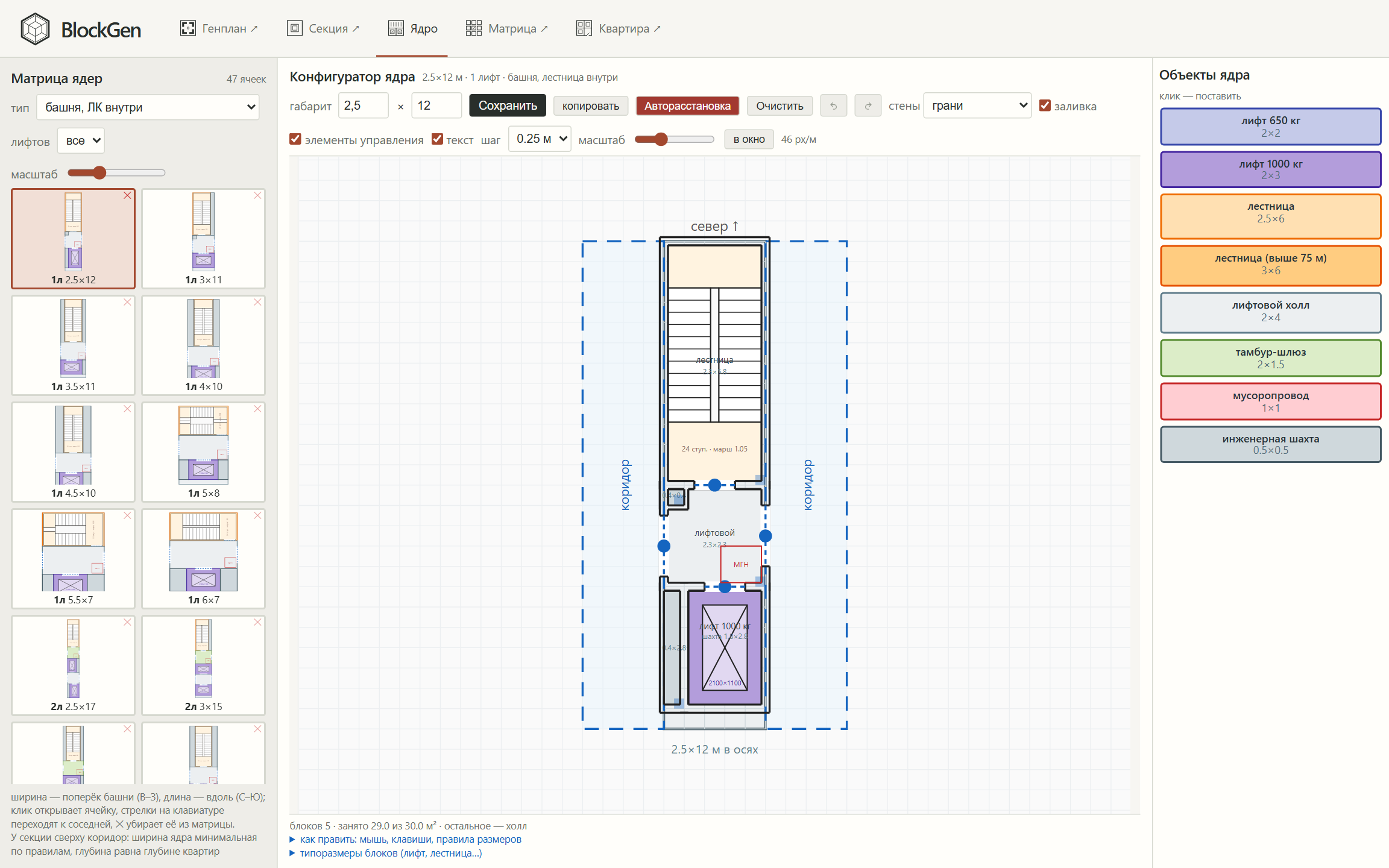Click the Секция tab icon
Viewport: 1389px width, 868px height.
[x=295, y=28]
